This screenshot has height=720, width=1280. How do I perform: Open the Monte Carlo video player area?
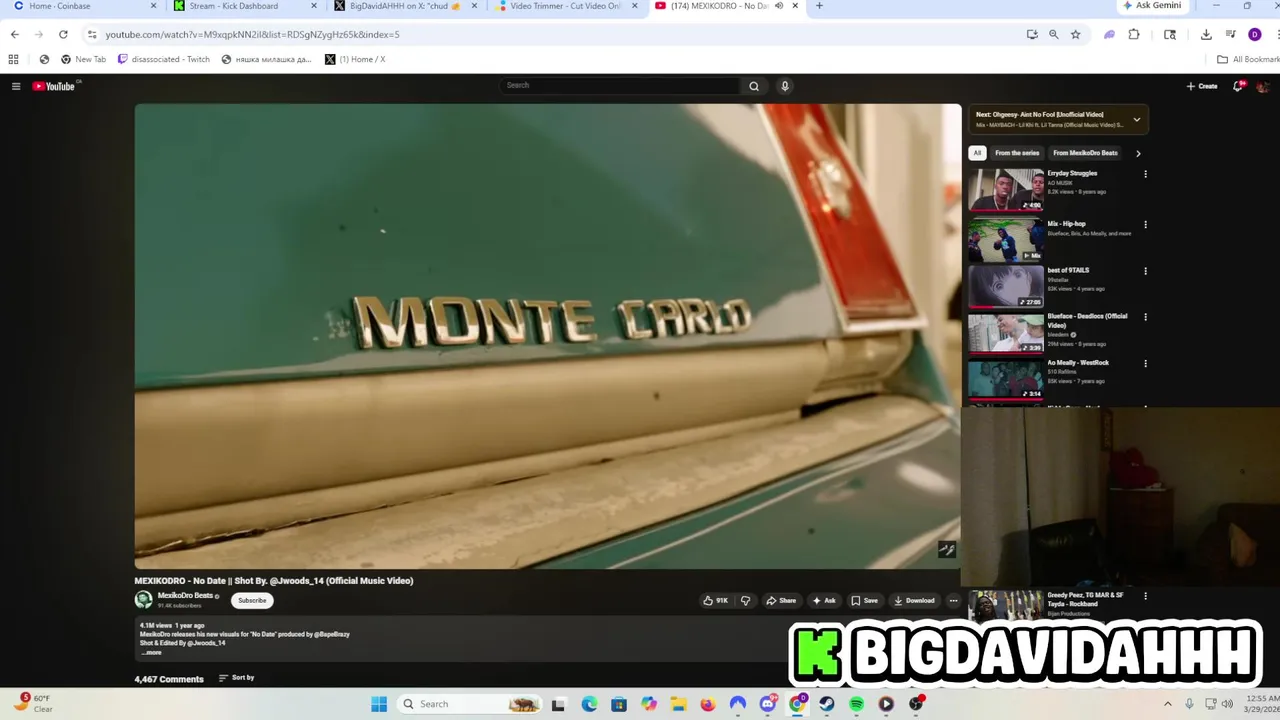(548, 336)
